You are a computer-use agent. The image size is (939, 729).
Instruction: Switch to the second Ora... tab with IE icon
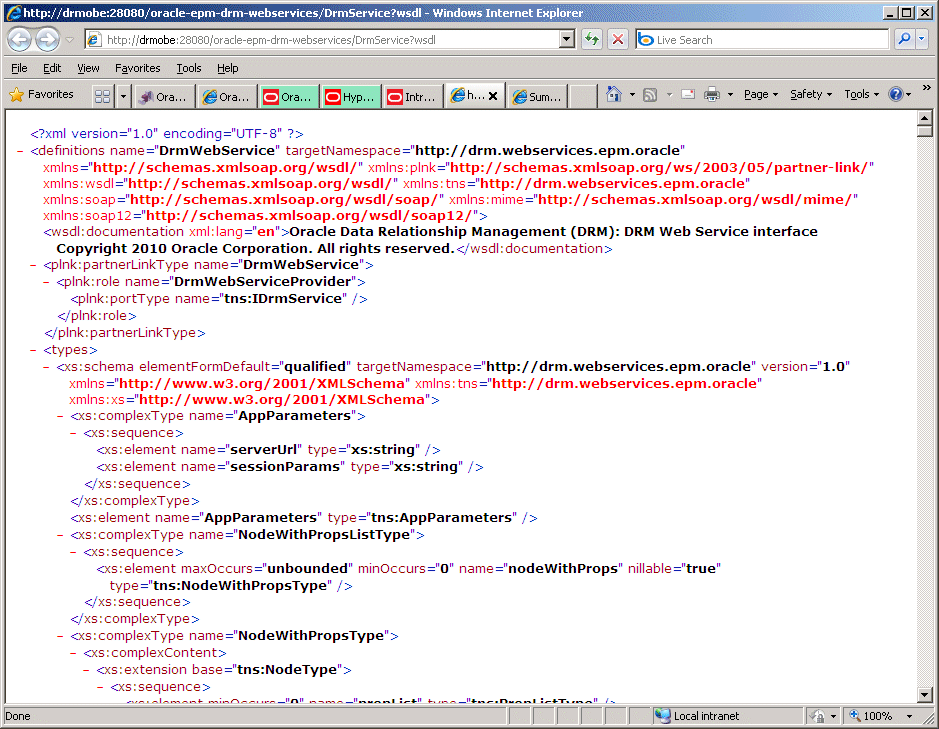[x=226, y=96]
